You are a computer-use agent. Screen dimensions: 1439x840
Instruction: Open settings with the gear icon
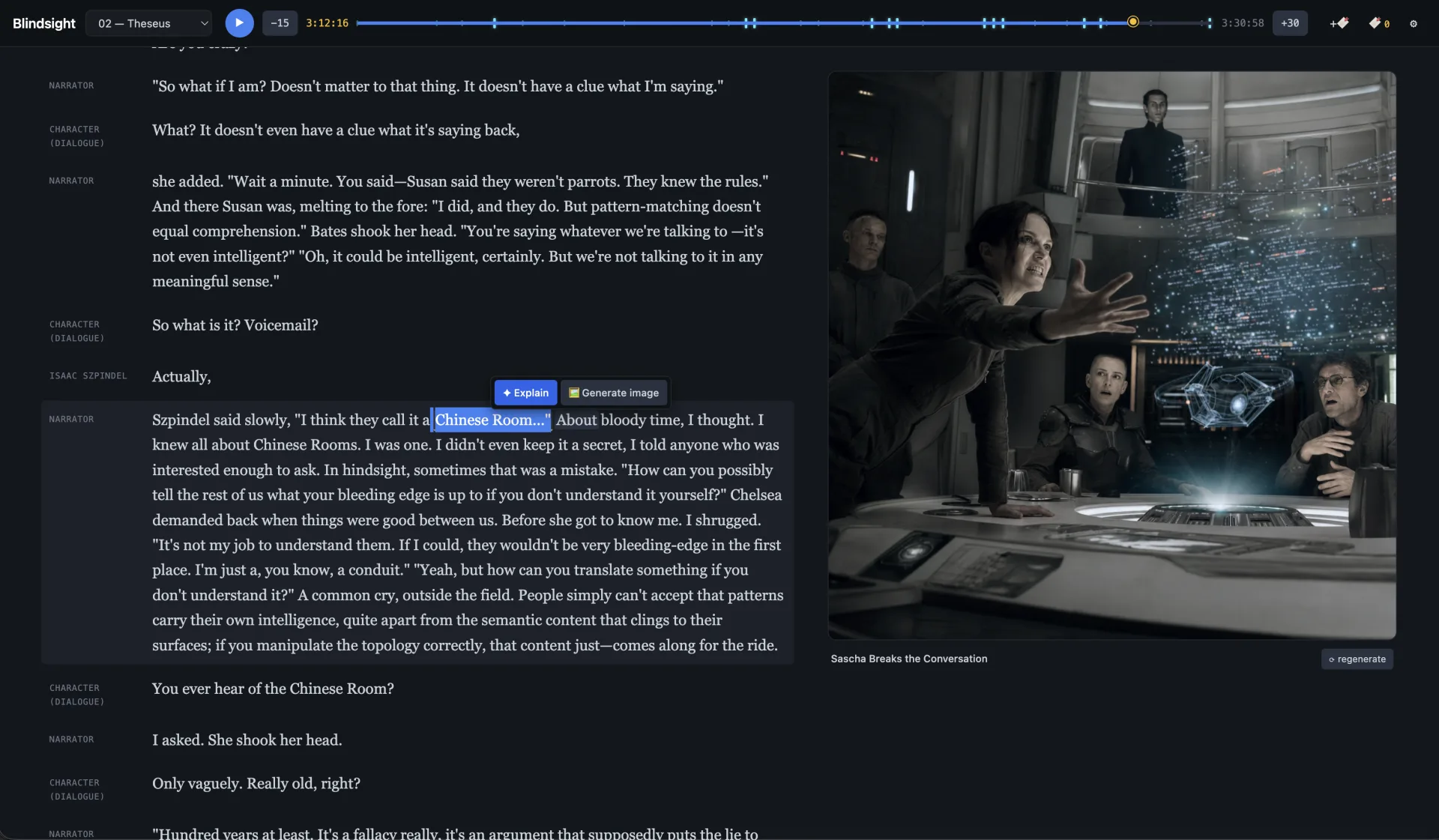coord(1414,23)
